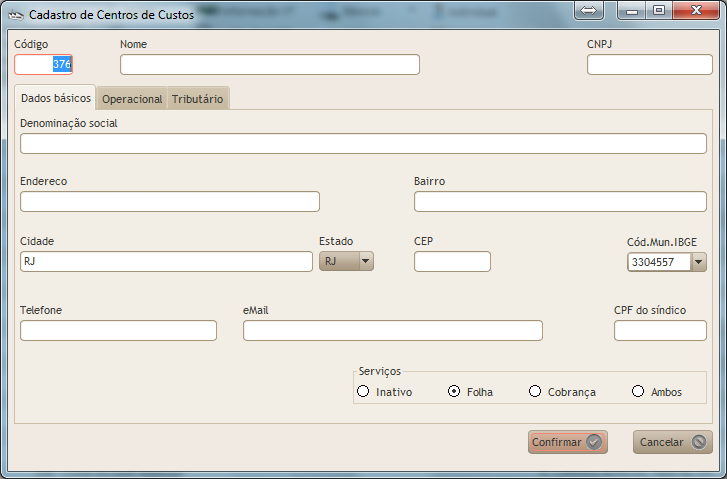Open the Estado dropdown
This screenshot has height=479, width=727.
tap(365, 262)
